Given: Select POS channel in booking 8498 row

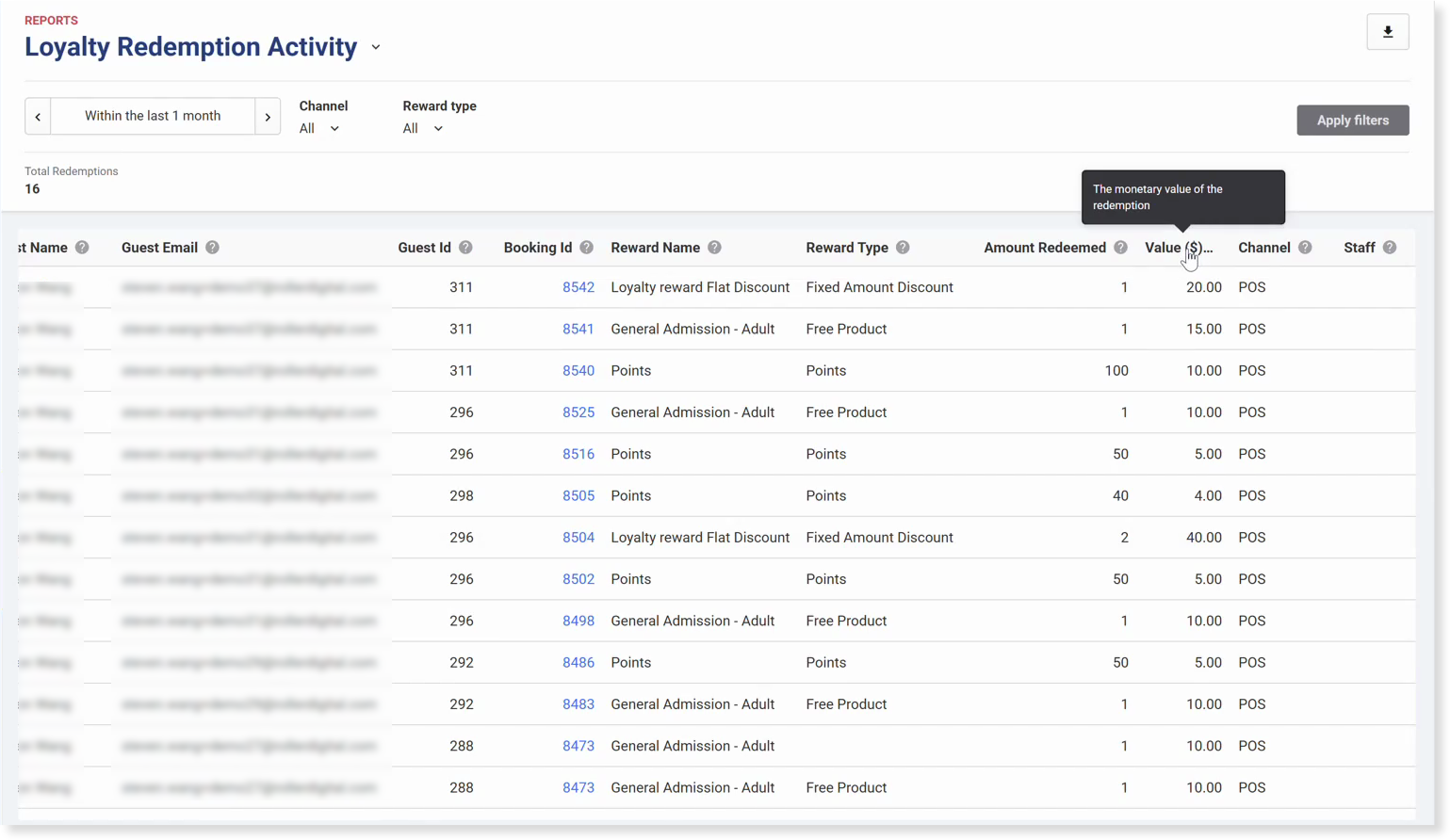Looking at the screenshot, I should (1252, 622).
